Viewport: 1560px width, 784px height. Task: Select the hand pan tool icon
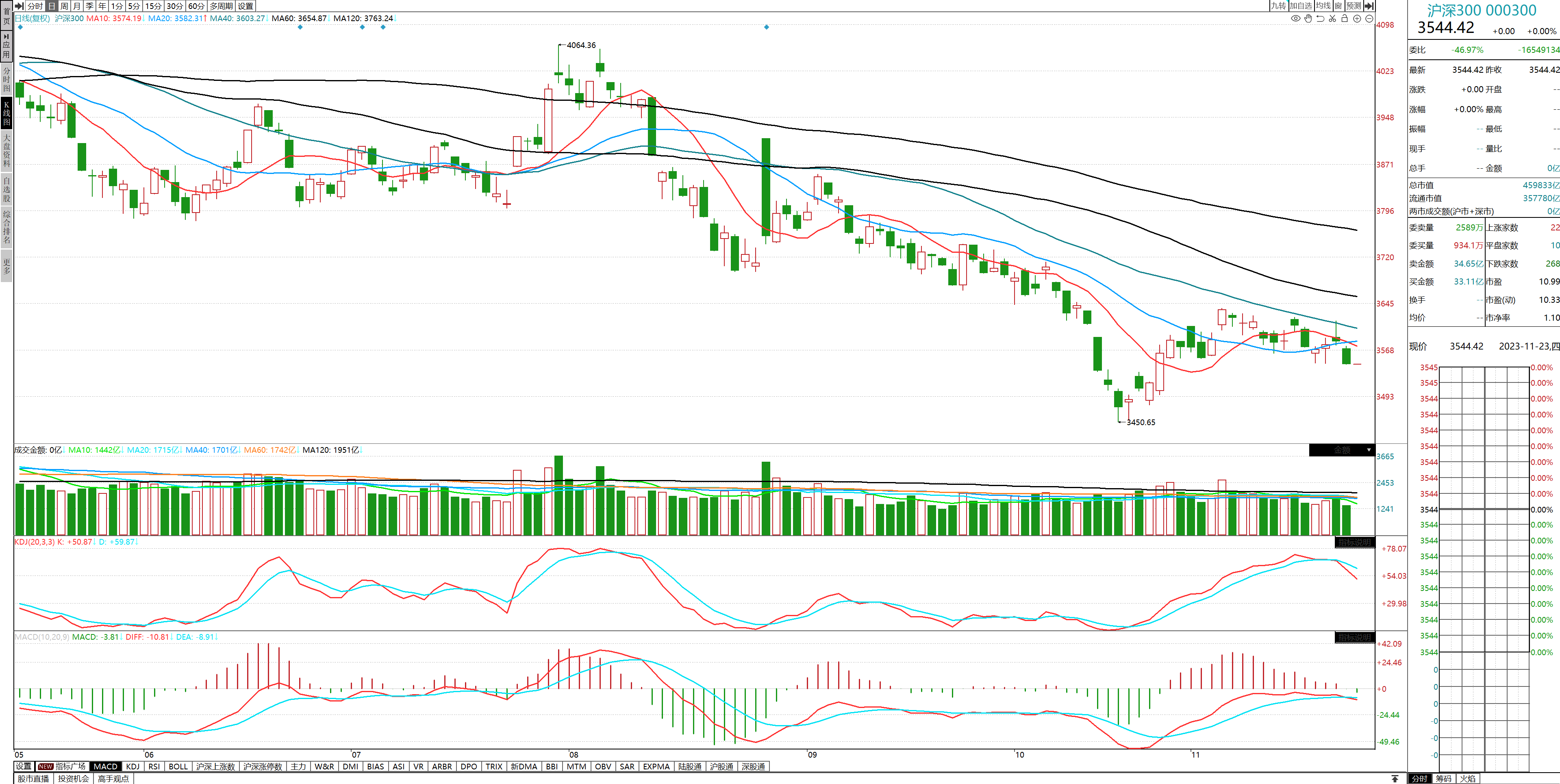1308,19
